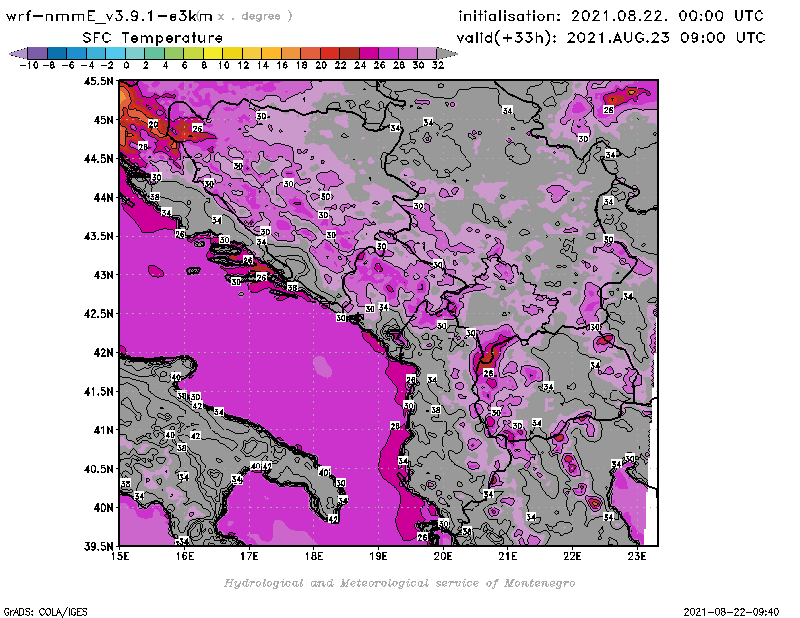Select the yellow swatch between 8 and 10
The height and width of the screenshot is (618, 800).
click(x=212, y=53)
